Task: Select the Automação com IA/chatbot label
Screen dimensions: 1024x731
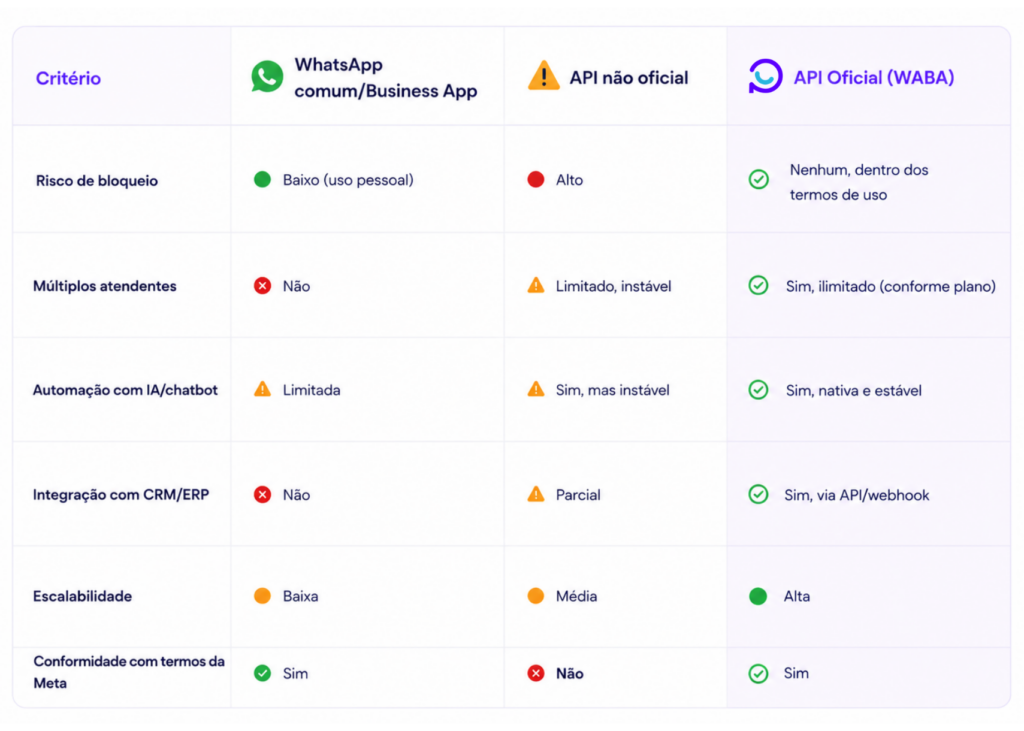Action: tap(125, 390)
